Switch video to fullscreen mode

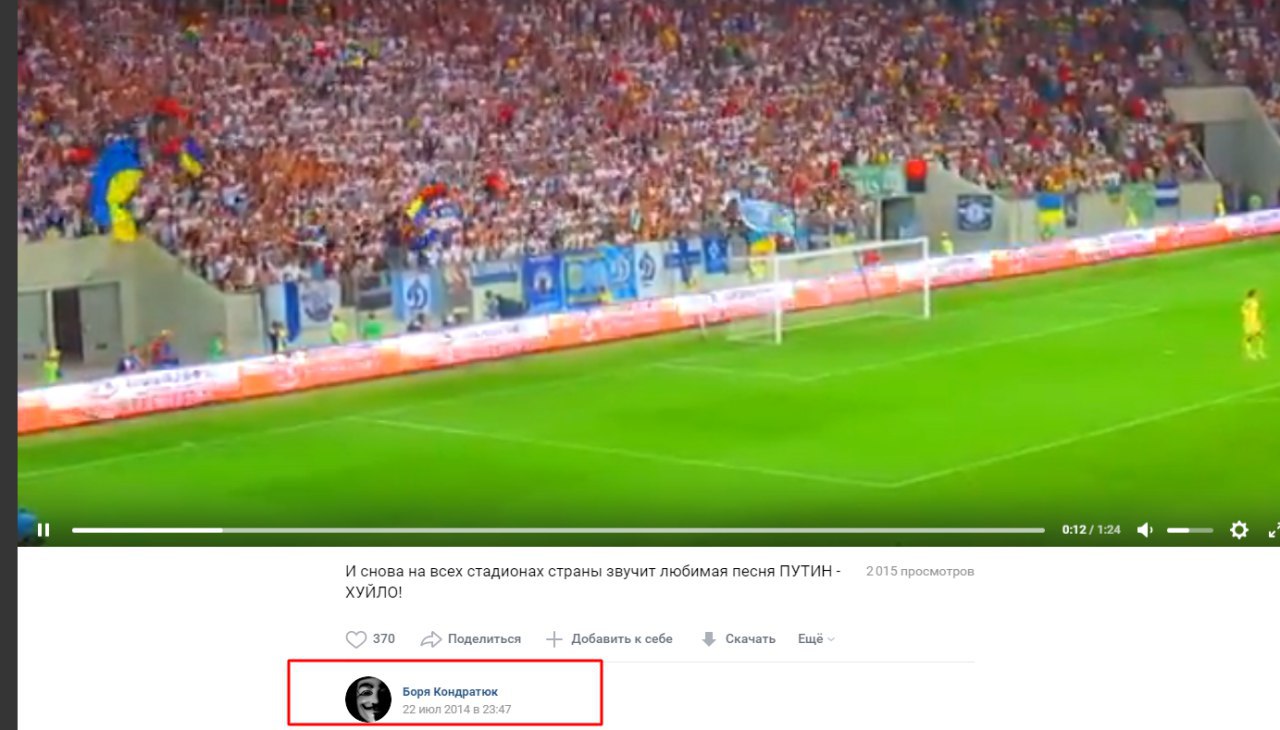click(1274, 530)
